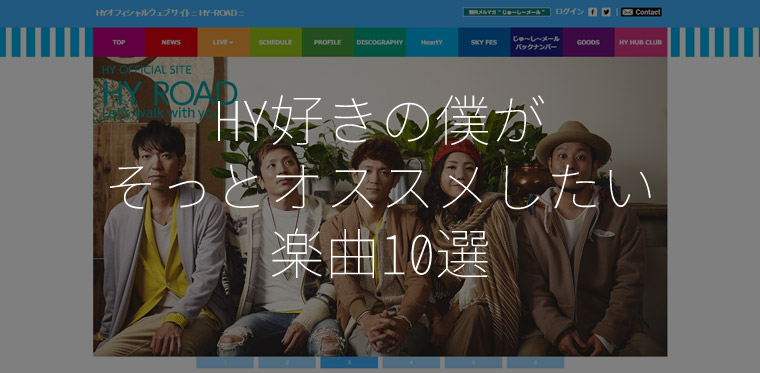This screenshot has height=373, width=760.
Task: Open the NEWS menu item
Action: pyautogui.click(x=171, y=42)
